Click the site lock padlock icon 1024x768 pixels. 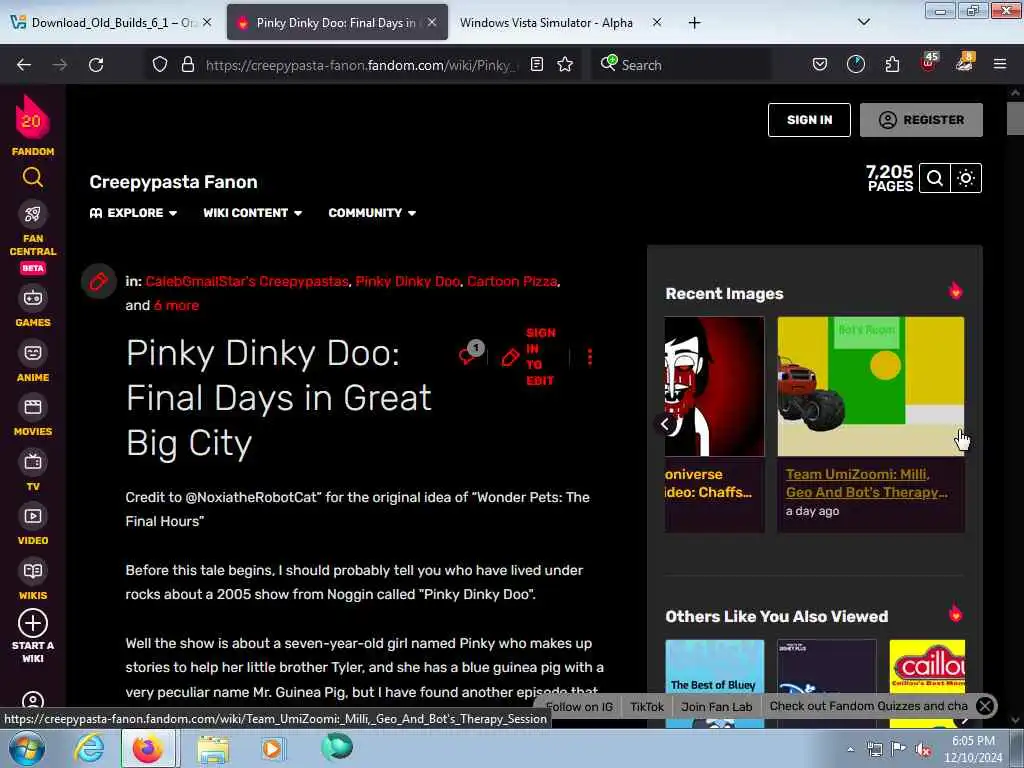(188, 65)
